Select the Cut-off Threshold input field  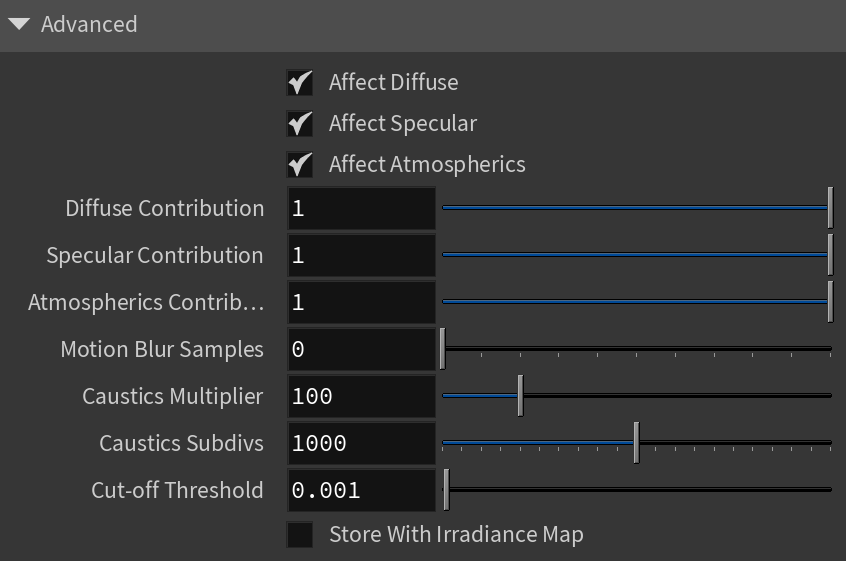click(x=361, y=490)
